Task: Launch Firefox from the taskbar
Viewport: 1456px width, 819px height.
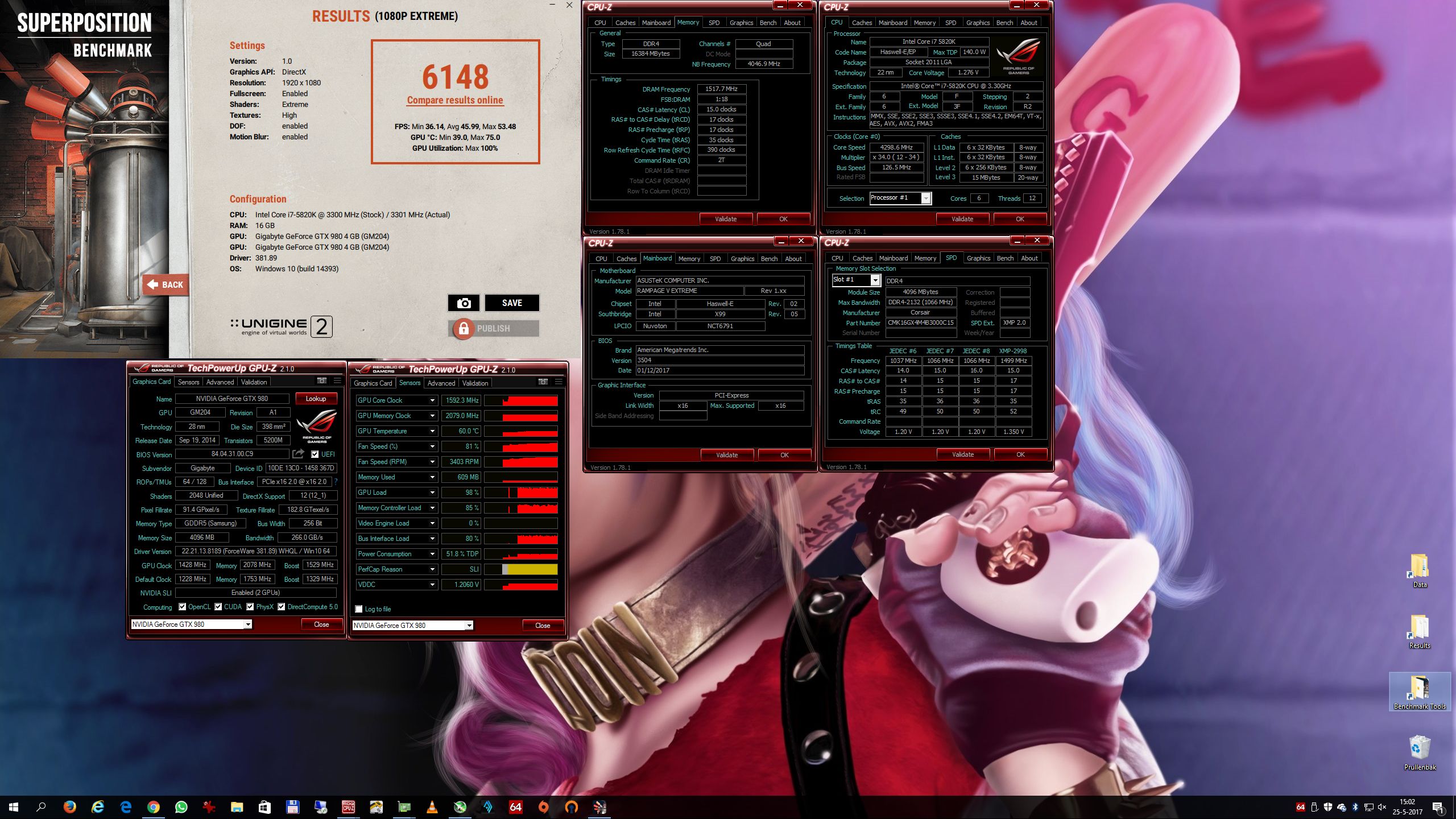Action: [x=69, y=807]
